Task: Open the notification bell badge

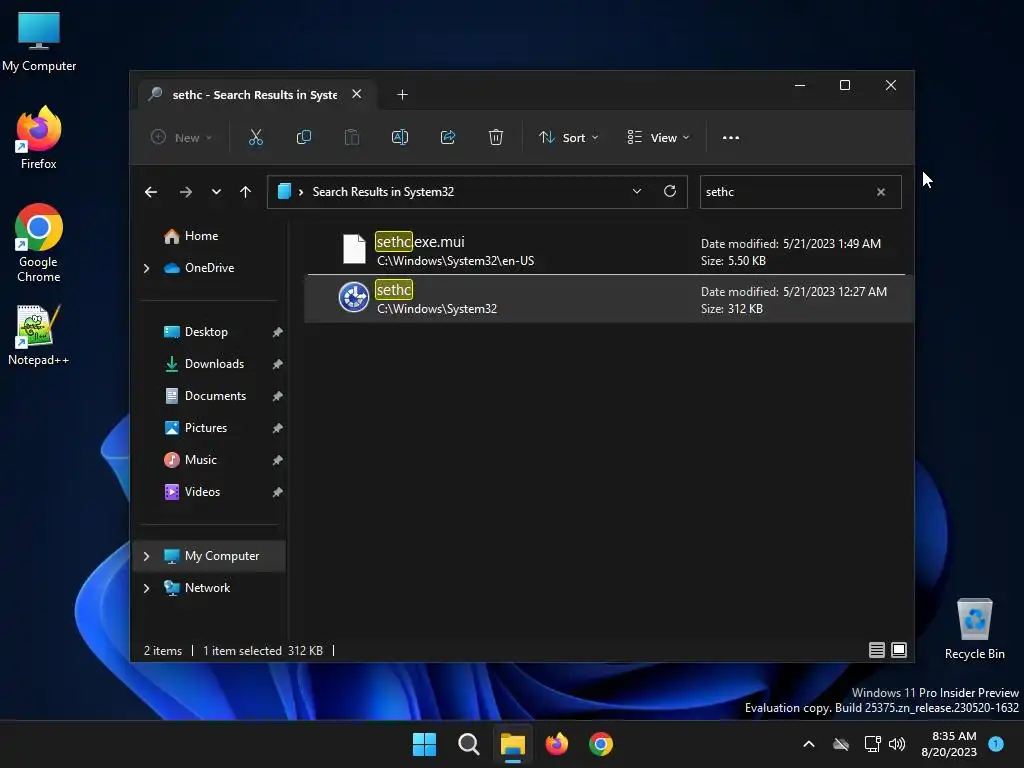Action: coord(996,743)
